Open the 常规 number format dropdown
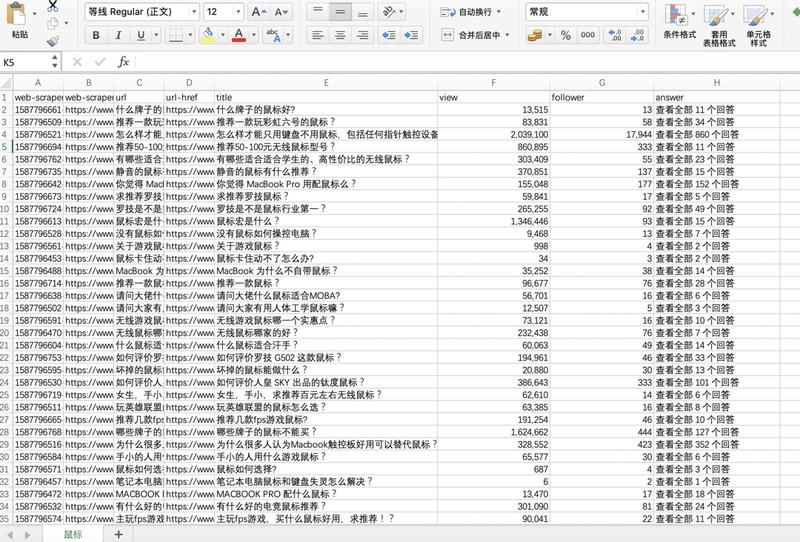Viewport: 800px width, 542px height. [x=642, y=12]
